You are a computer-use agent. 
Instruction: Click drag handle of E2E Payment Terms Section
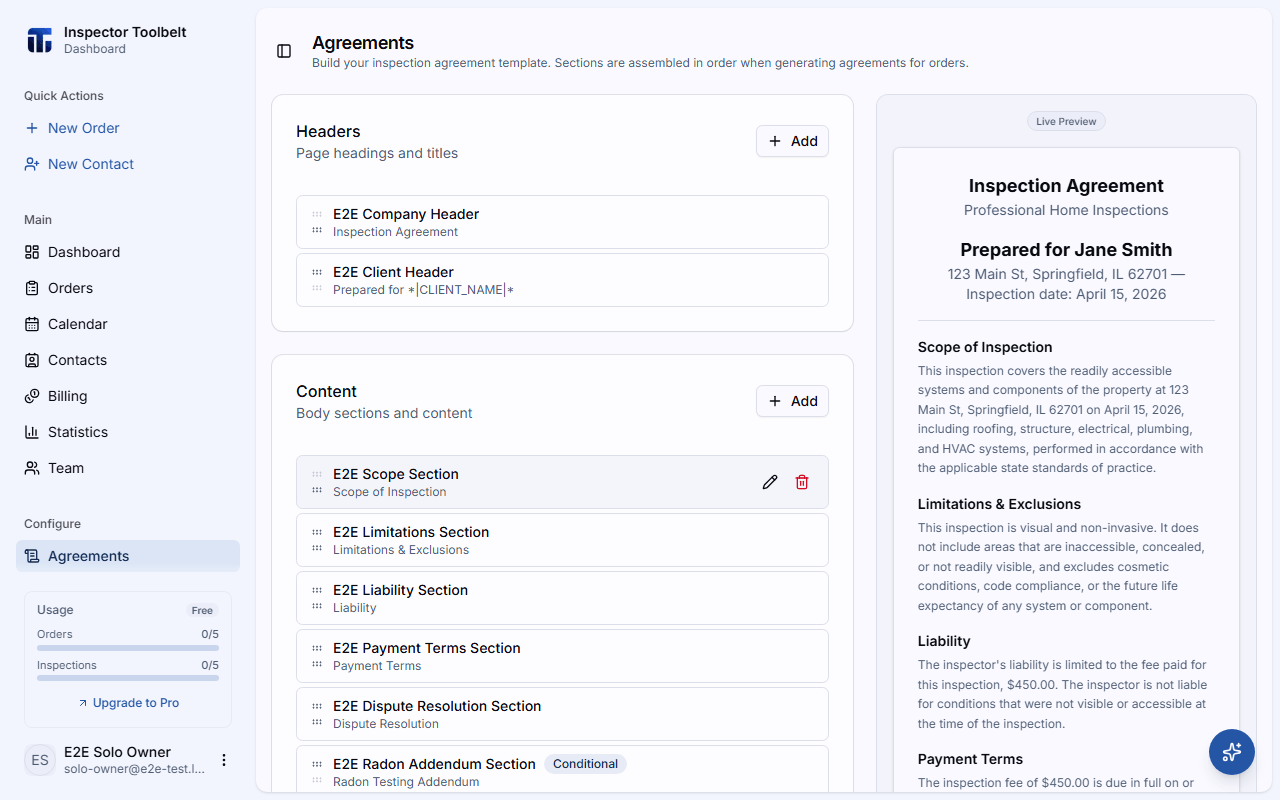point(317,656)
